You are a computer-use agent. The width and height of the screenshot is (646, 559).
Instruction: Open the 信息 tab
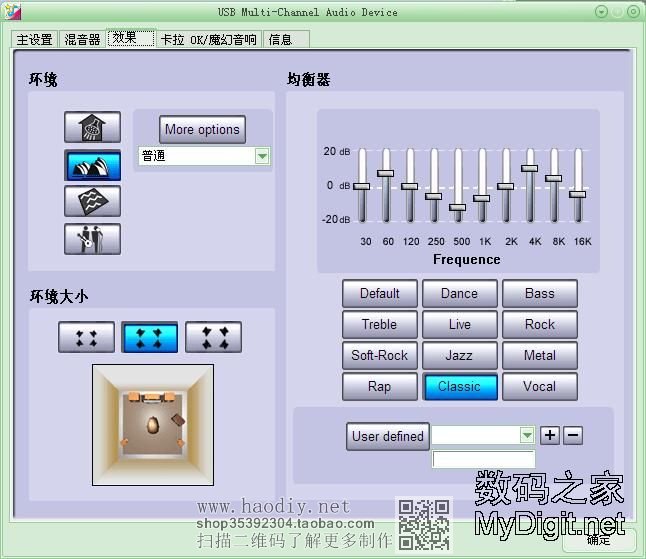pyautogui.click(x=281, y=39)
